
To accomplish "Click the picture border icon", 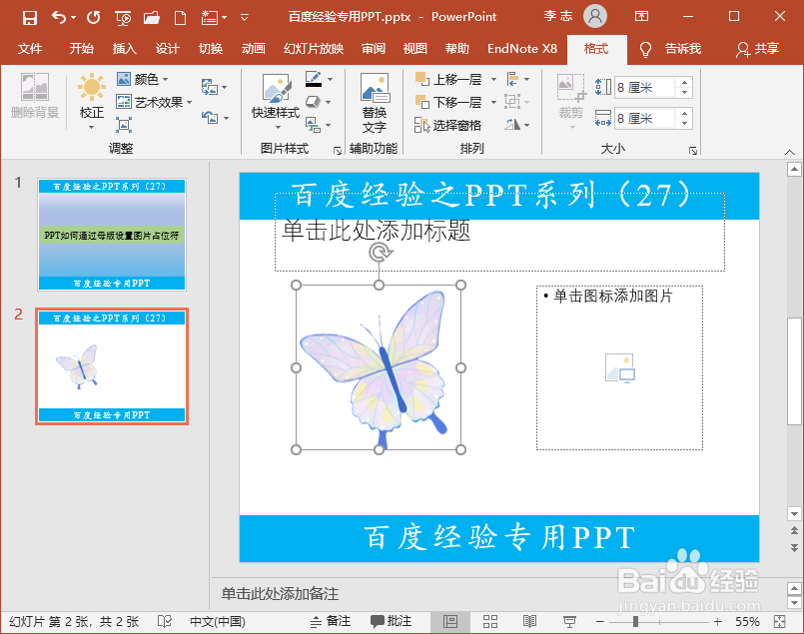I will (313, 79).
